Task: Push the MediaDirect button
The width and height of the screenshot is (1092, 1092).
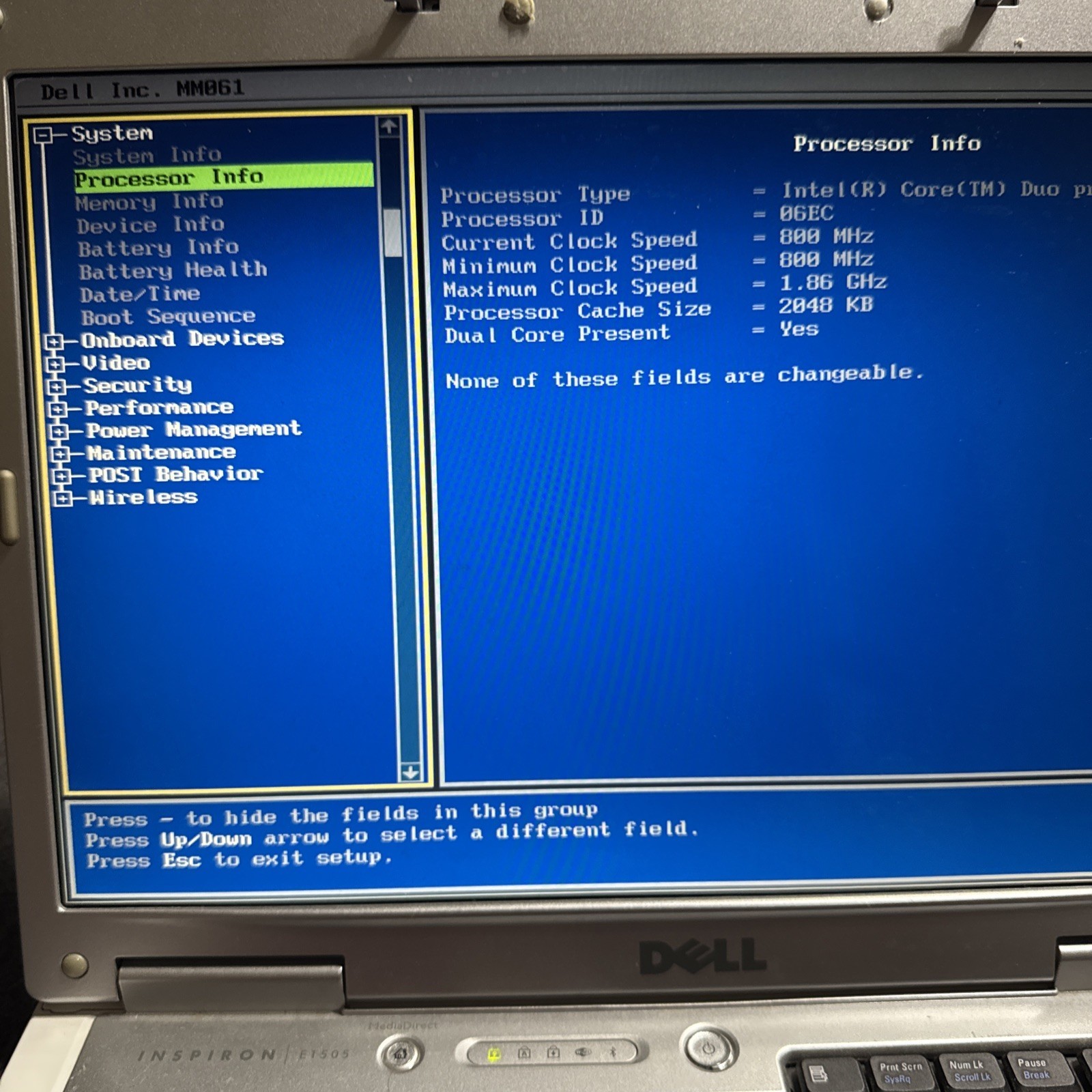Action: tap(401, 1054)
